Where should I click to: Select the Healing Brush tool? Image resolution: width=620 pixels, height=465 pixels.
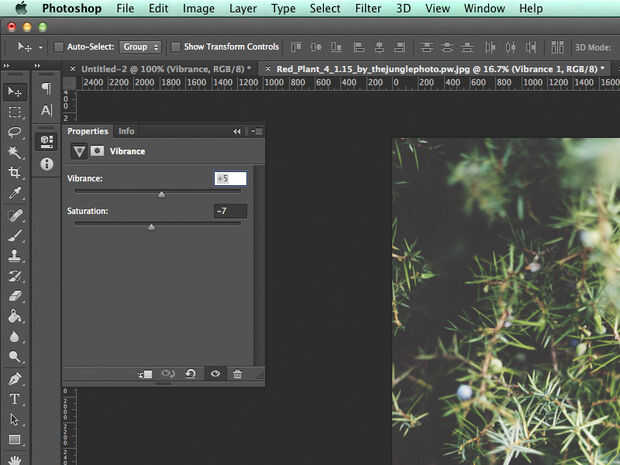15,215
